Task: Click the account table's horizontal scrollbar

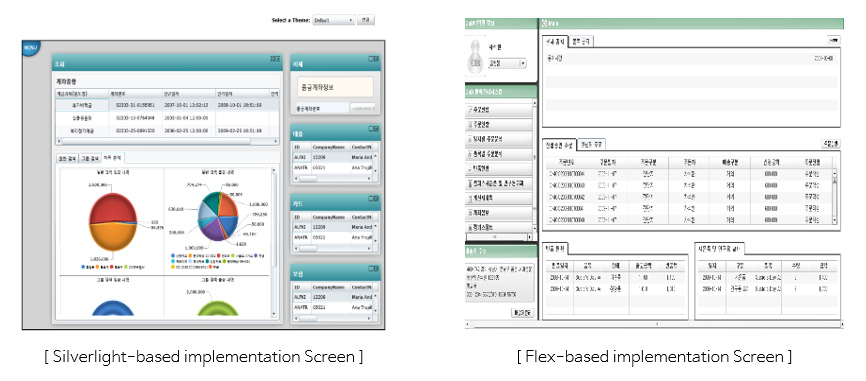Action: pyautogui.click(x=167, y=141)
